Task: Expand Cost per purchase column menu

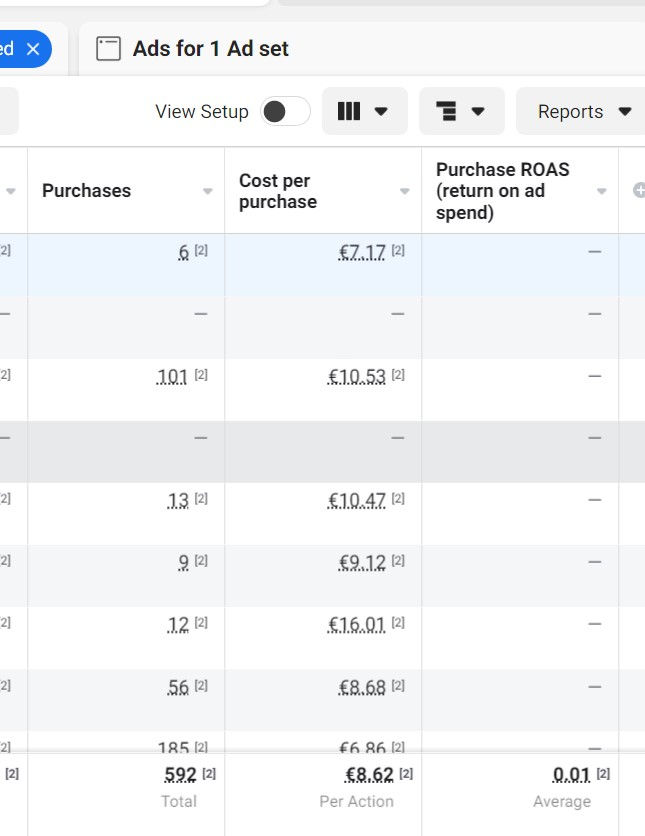Action: coord(405,191)
